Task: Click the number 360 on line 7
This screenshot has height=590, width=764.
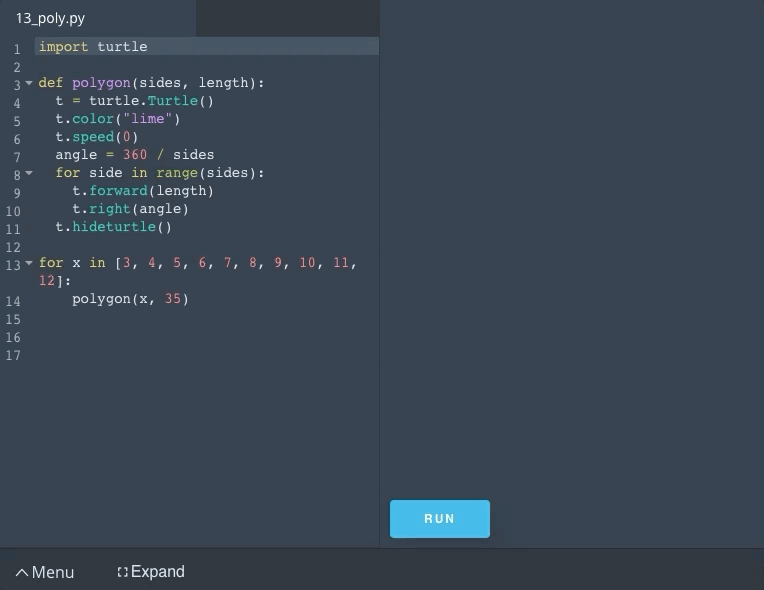Action: click(x=134, y=155)
